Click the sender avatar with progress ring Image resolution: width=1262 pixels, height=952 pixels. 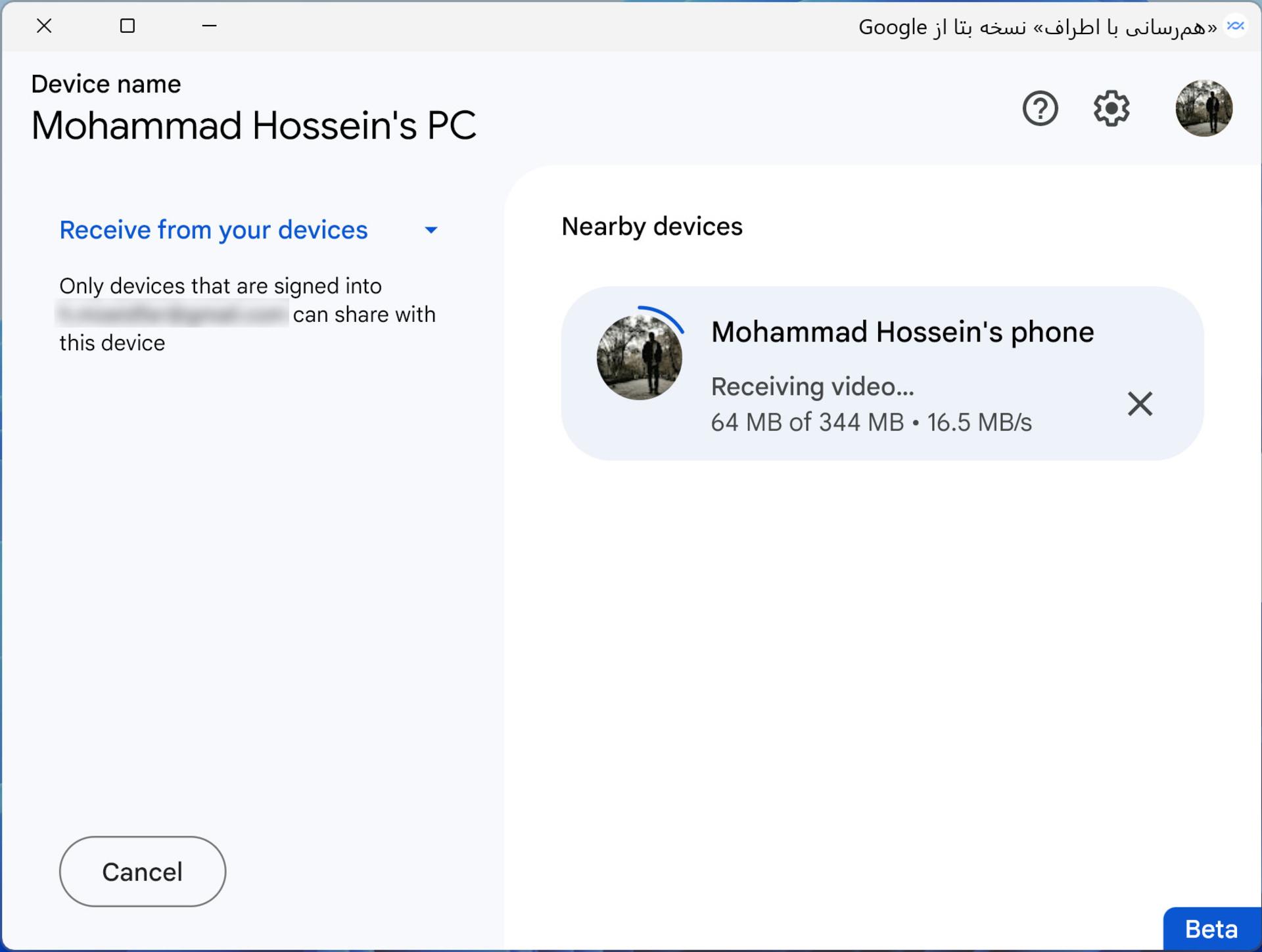pos(640,357)
